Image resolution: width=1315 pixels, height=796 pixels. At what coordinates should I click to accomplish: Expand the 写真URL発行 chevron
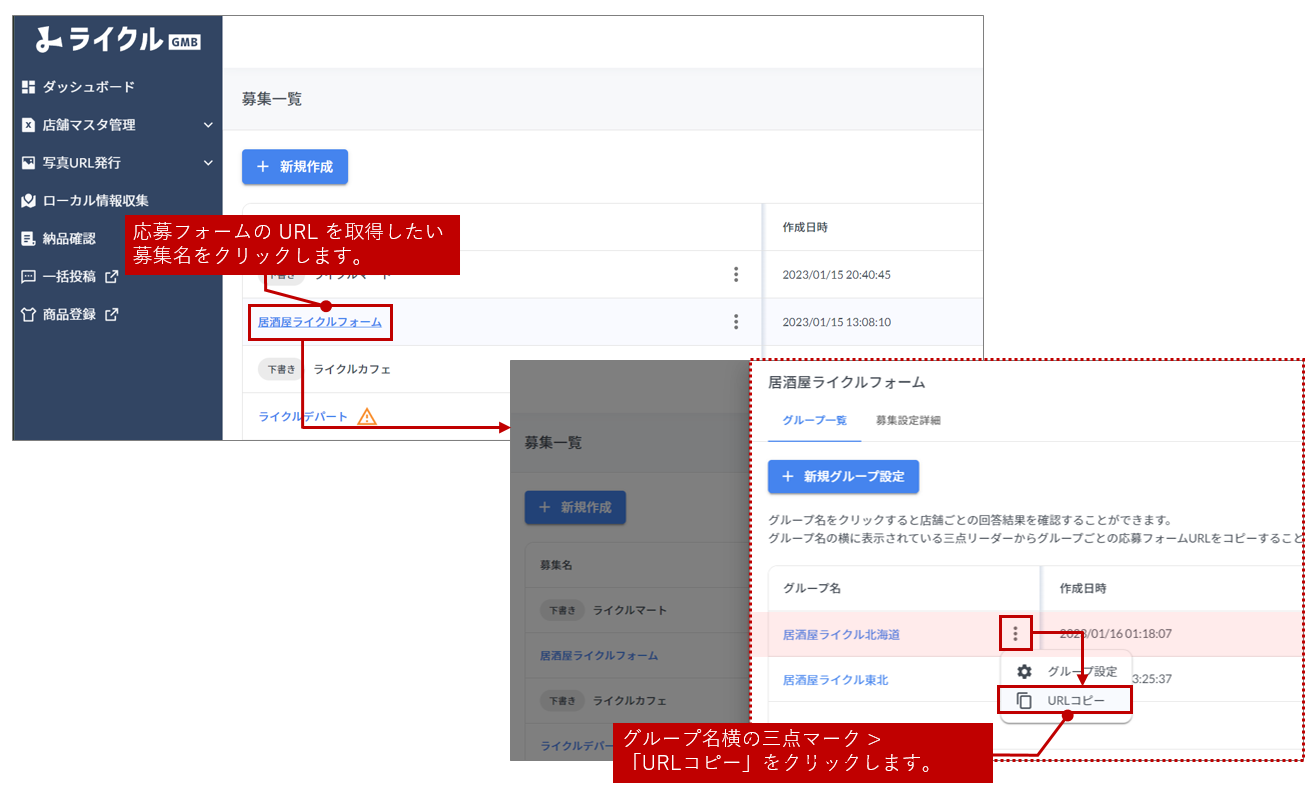point(208,163)
